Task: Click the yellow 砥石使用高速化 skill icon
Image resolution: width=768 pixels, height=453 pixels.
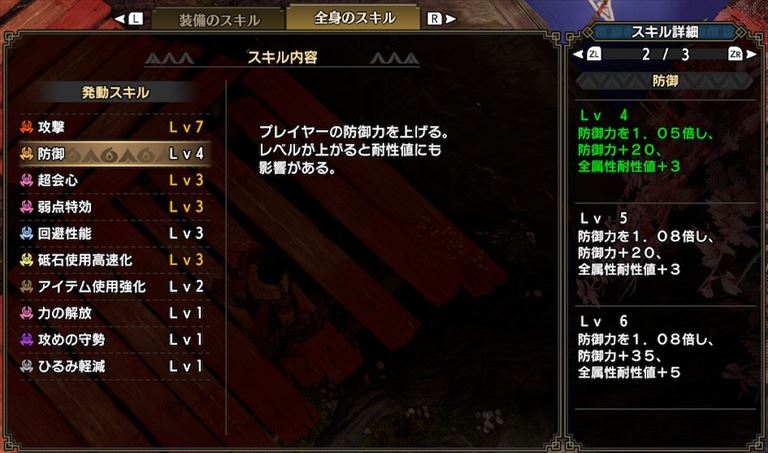Action: (26, 260)
